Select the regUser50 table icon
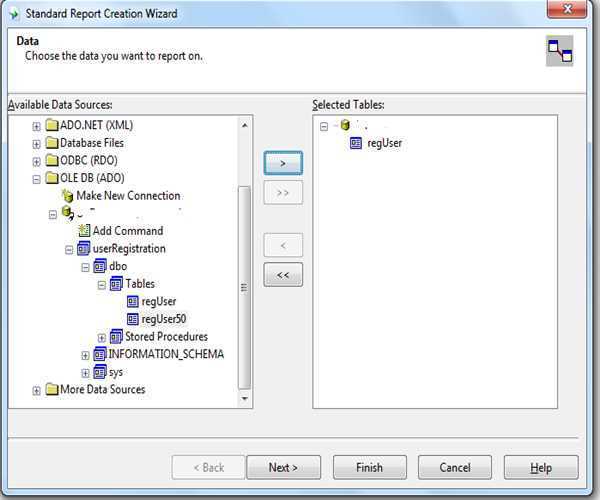This screenshot has width=600, height=500. click(x=132, y=319)
